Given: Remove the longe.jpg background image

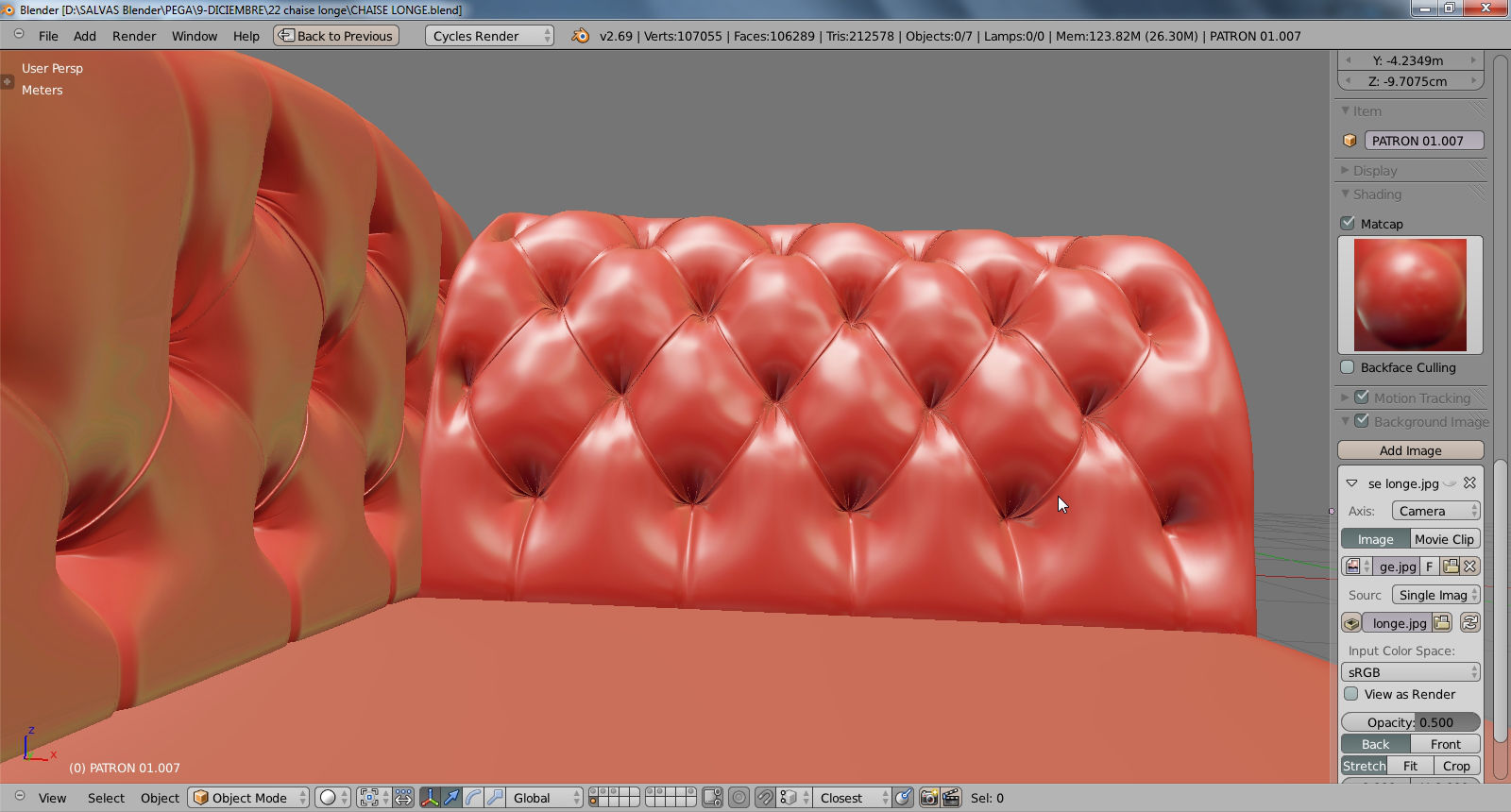Looking at the screenshot, I should coord(1469,482).
